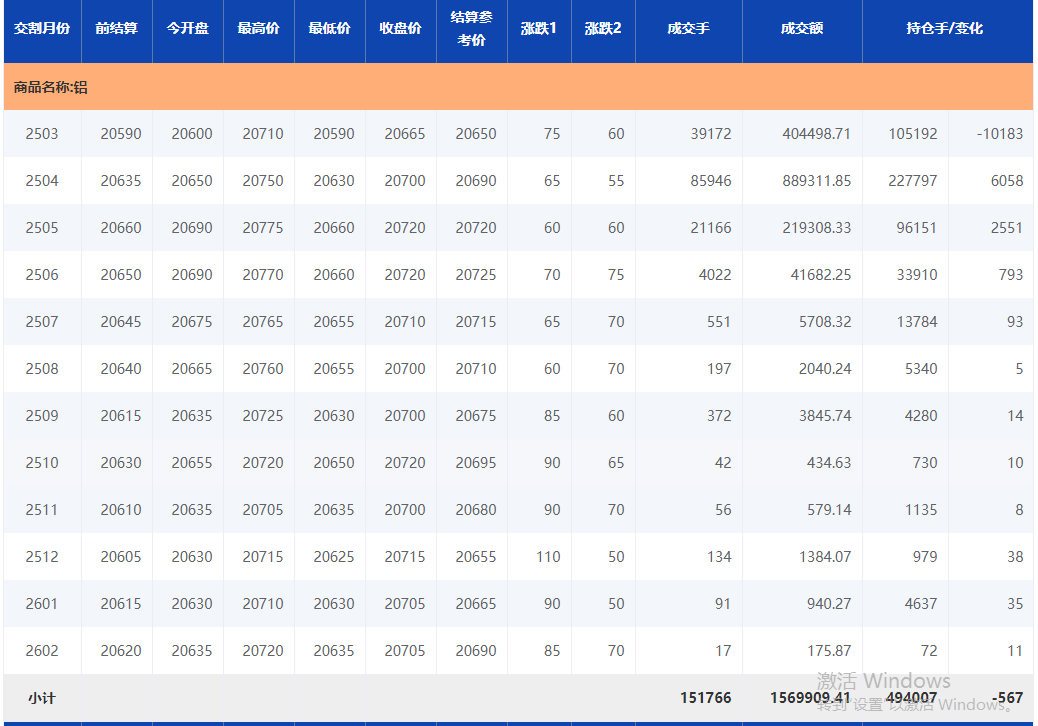The width and height of the screenshot is (1038, 726).
Task: Click the 结算参考价 column header
Action: point(471,29)
